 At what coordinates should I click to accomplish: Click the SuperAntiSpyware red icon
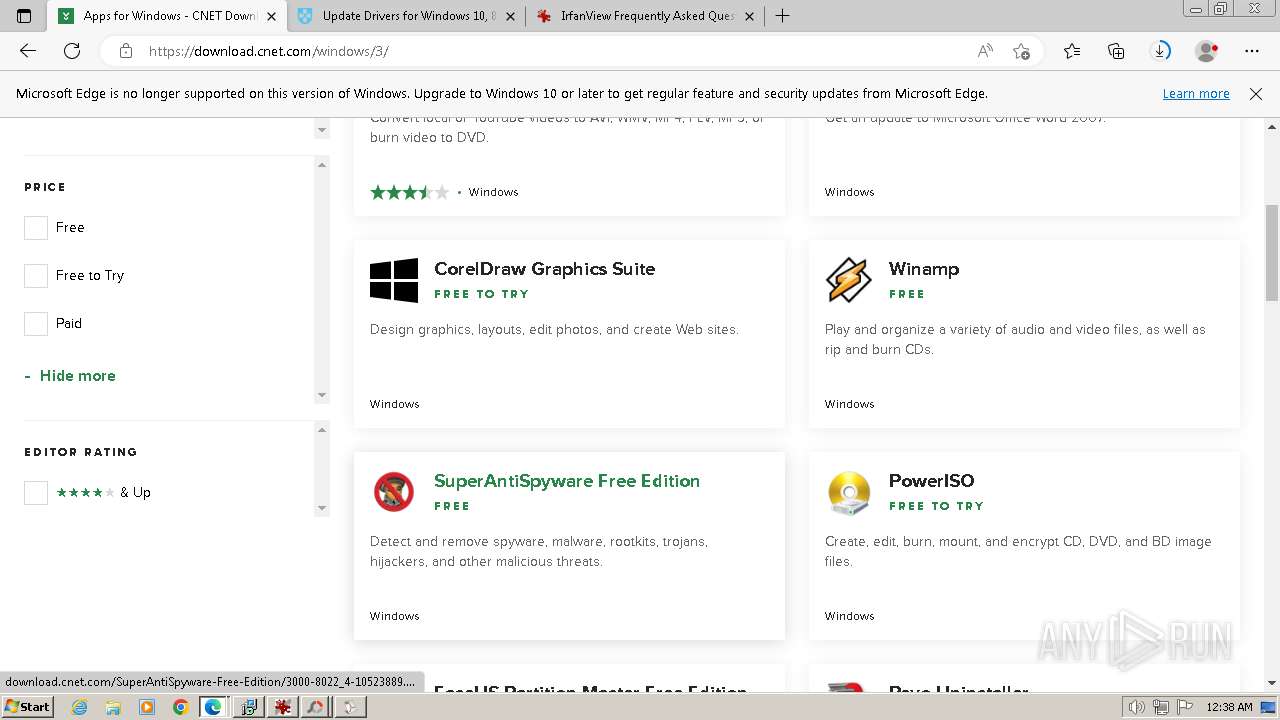pos(394,492)
